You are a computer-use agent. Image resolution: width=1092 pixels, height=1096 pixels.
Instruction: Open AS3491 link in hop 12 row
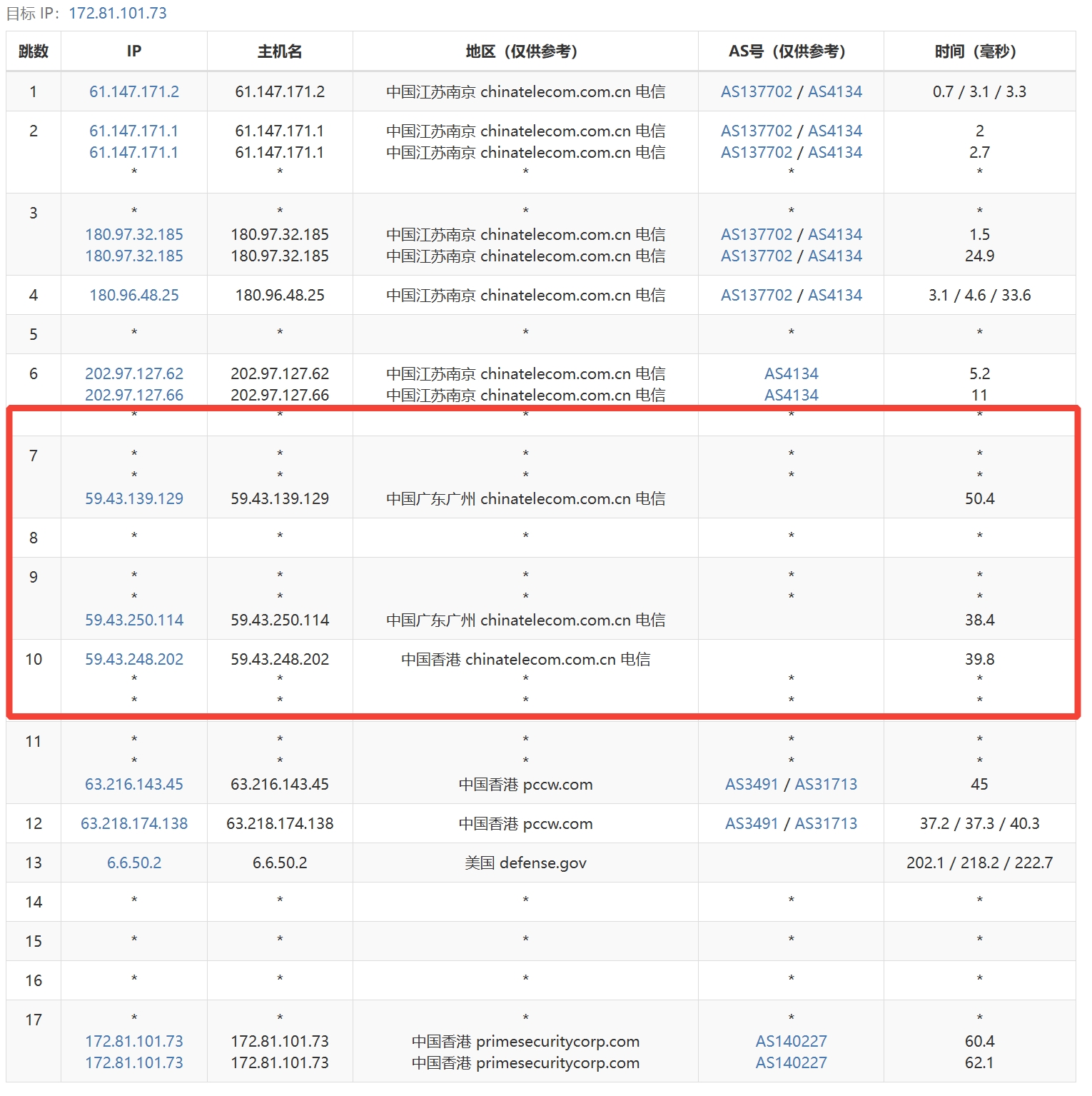point(751,823)
